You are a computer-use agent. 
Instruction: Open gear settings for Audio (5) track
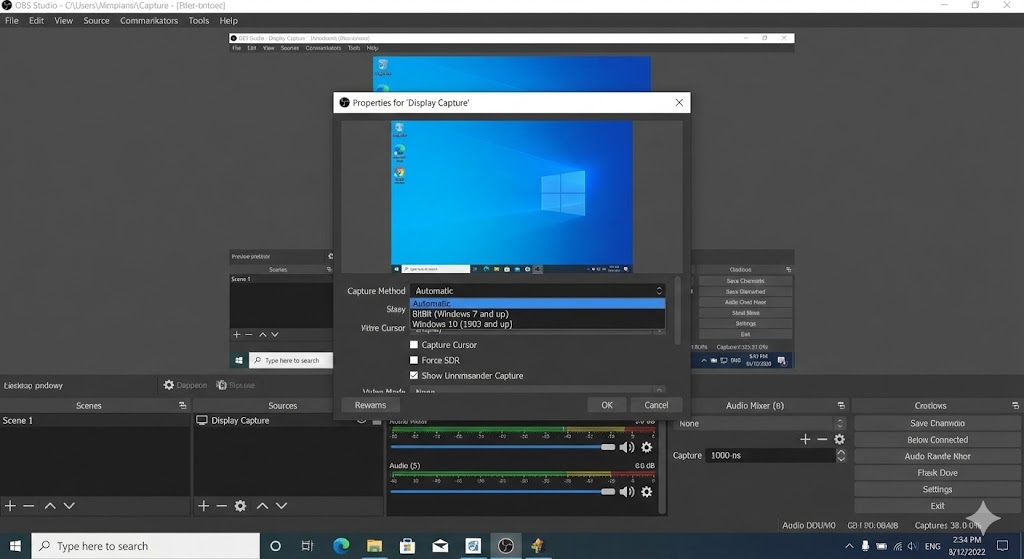click(x=647, y=491)
